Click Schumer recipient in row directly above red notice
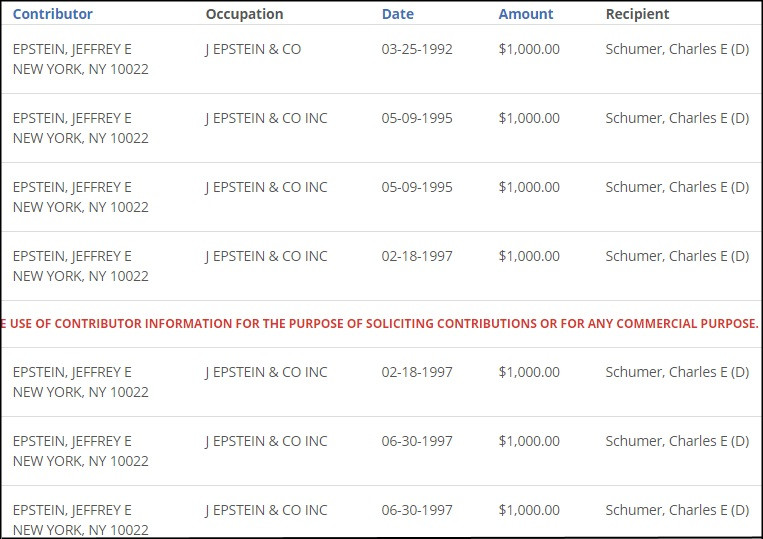This screenshot has height=539, width=763. tap(677, 256)
